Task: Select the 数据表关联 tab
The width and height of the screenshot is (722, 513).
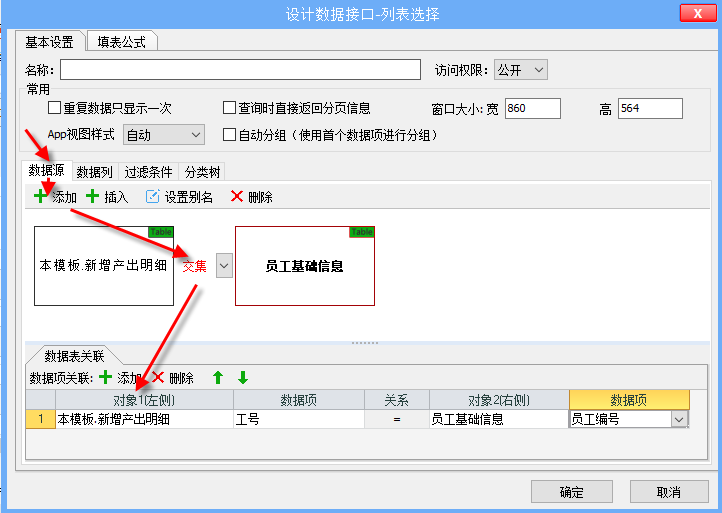Action: 74,356
